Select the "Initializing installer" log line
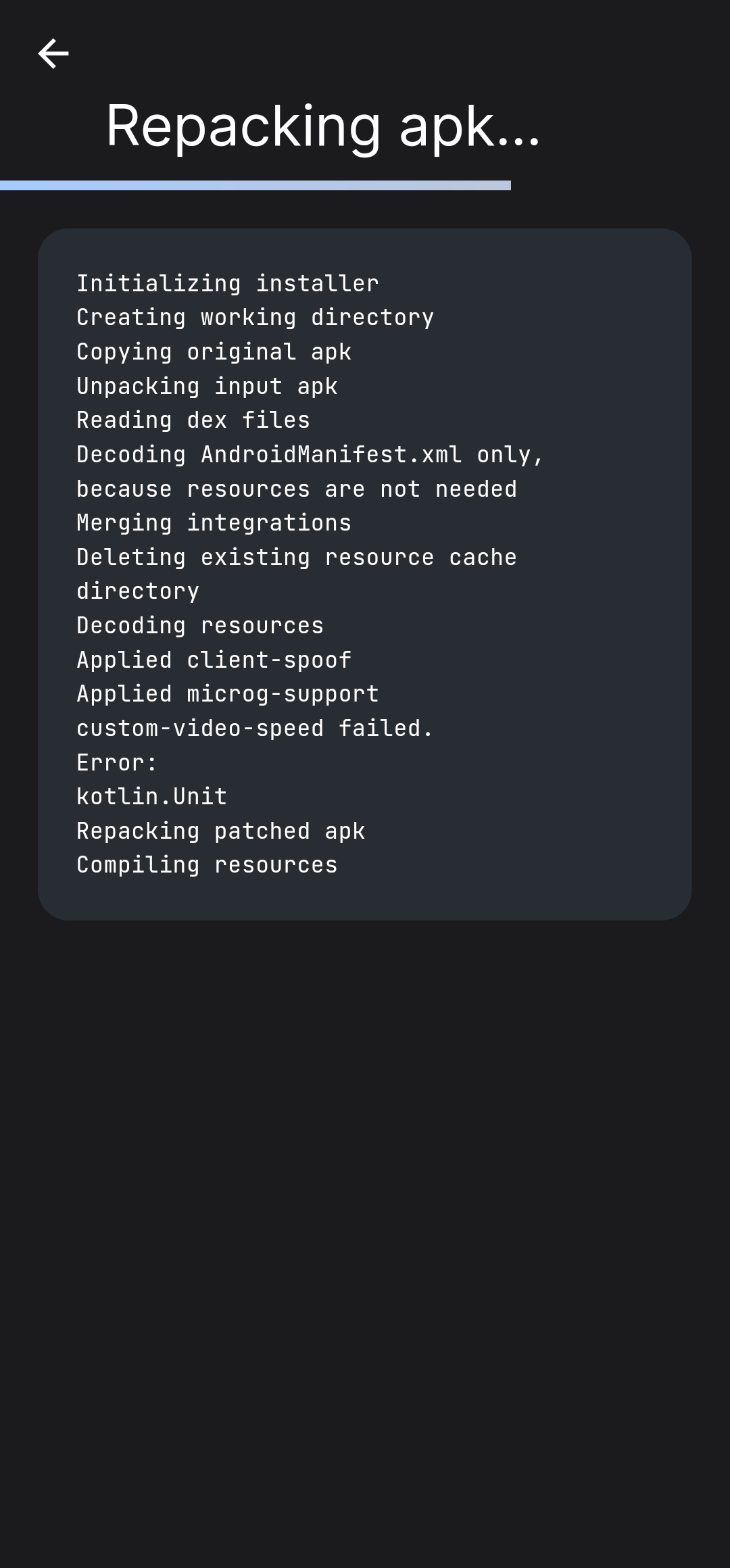 [x=227, y=284]
